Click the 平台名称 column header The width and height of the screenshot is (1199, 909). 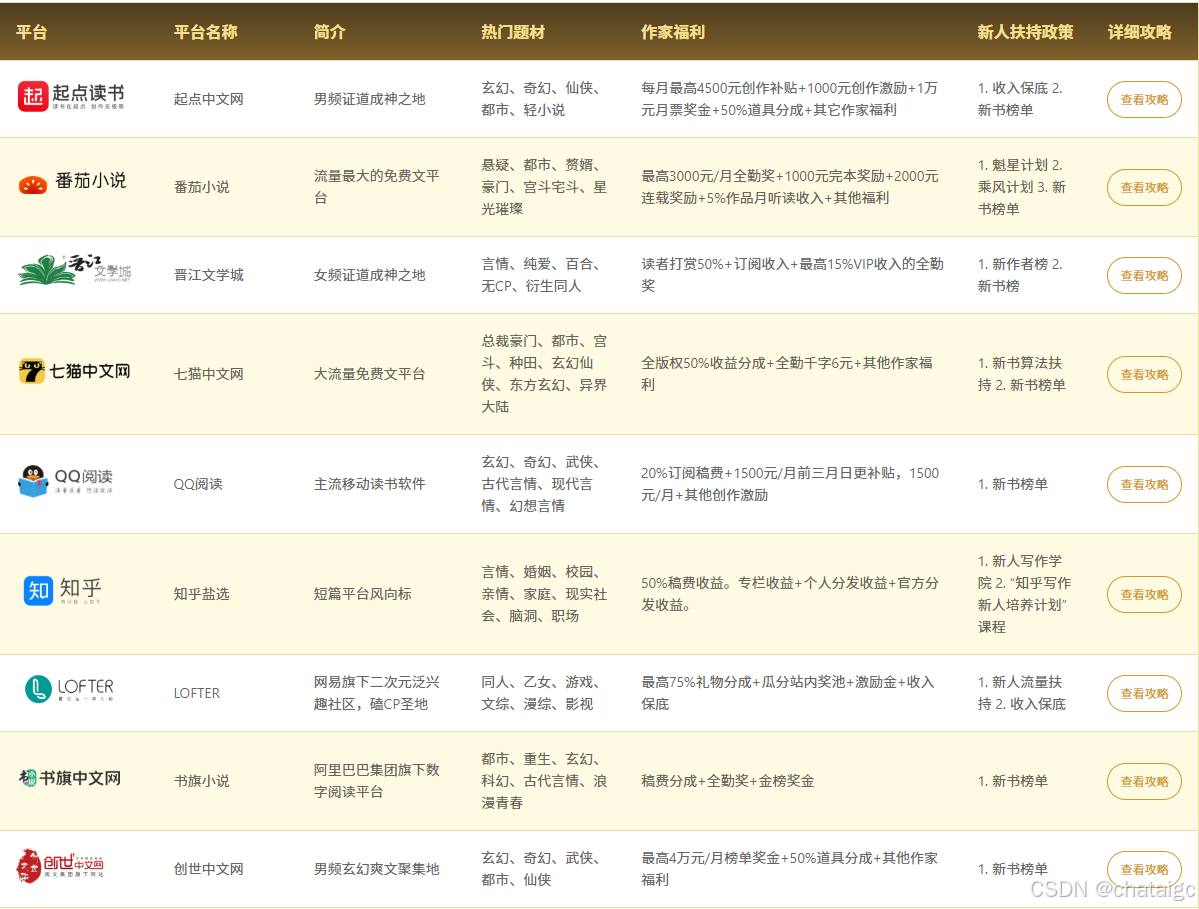[x=205, y=32]
